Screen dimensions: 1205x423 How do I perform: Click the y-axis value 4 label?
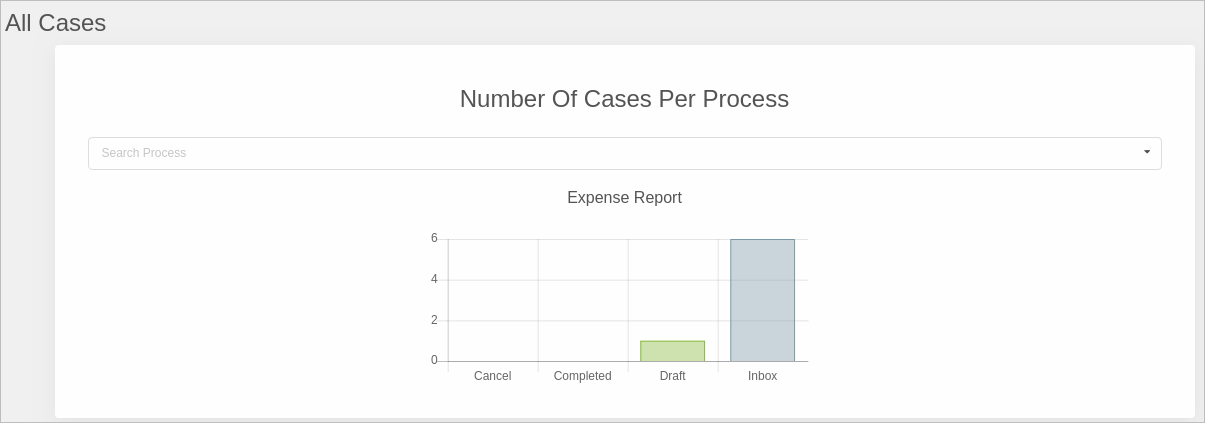coord(434,279)
